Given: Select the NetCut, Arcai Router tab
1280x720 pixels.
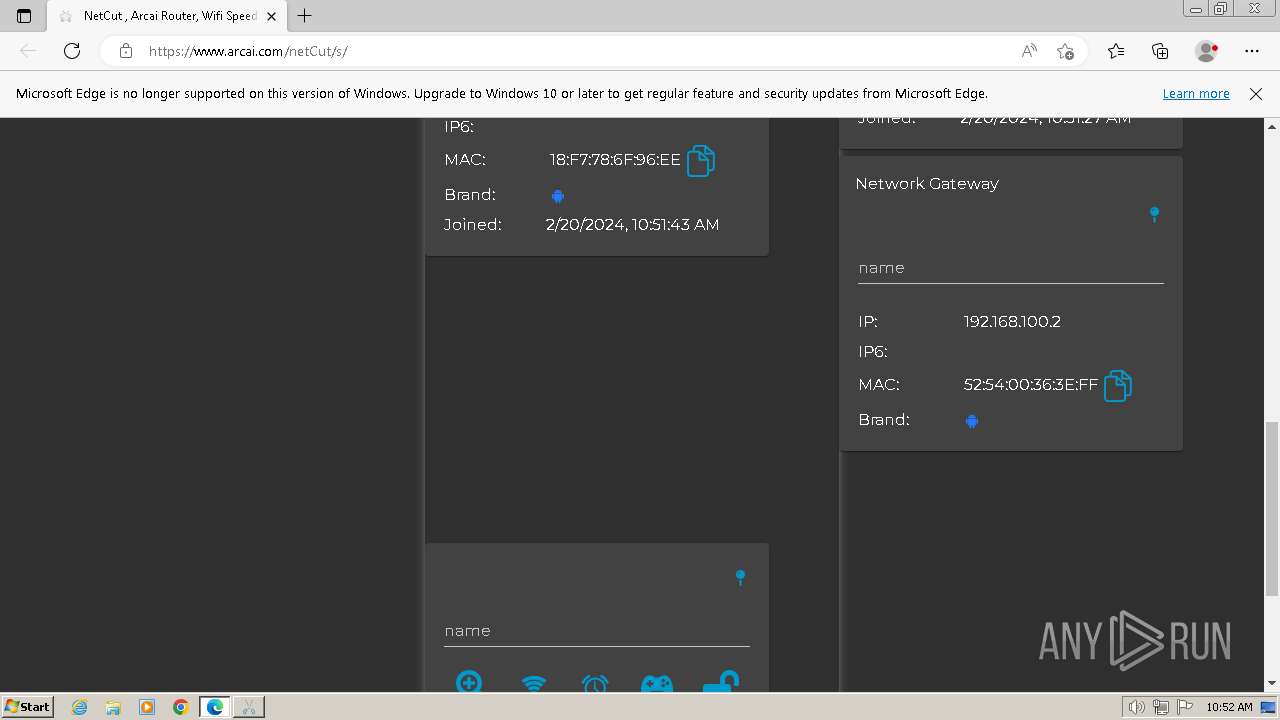Looking at the screenshot, I should [x=168, y=16].
